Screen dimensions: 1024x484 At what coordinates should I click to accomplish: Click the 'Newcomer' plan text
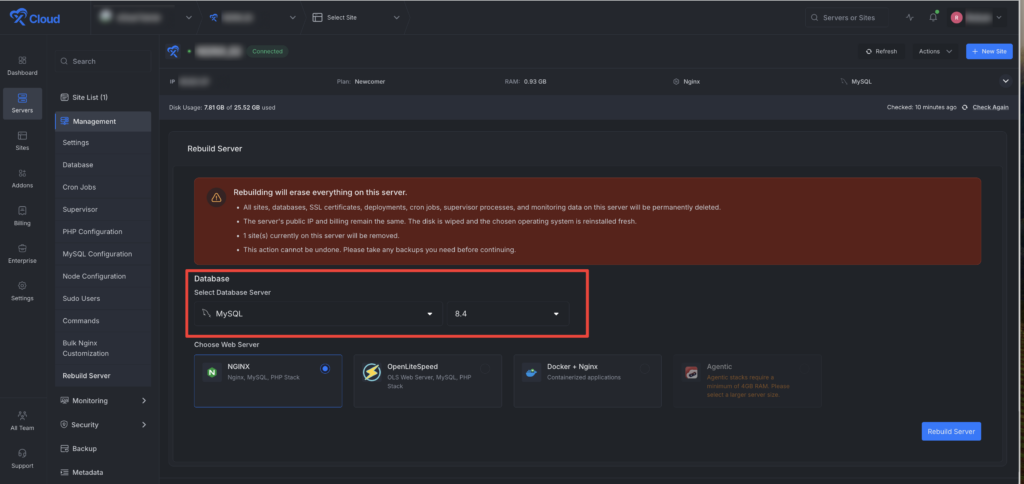pyautogui.click(x=372, y=82)
